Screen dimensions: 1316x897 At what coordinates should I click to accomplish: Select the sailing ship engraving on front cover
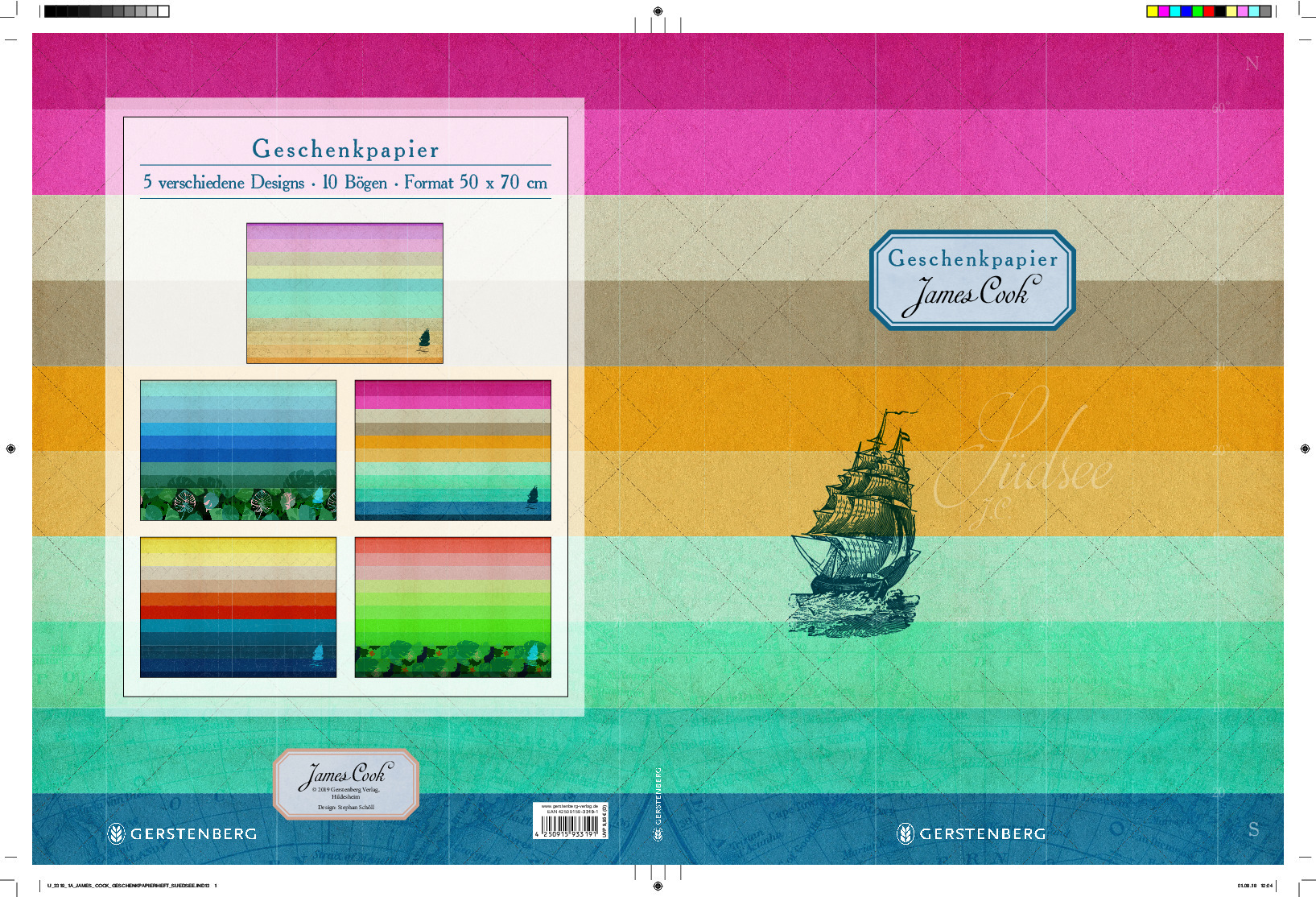coord(855,523)
